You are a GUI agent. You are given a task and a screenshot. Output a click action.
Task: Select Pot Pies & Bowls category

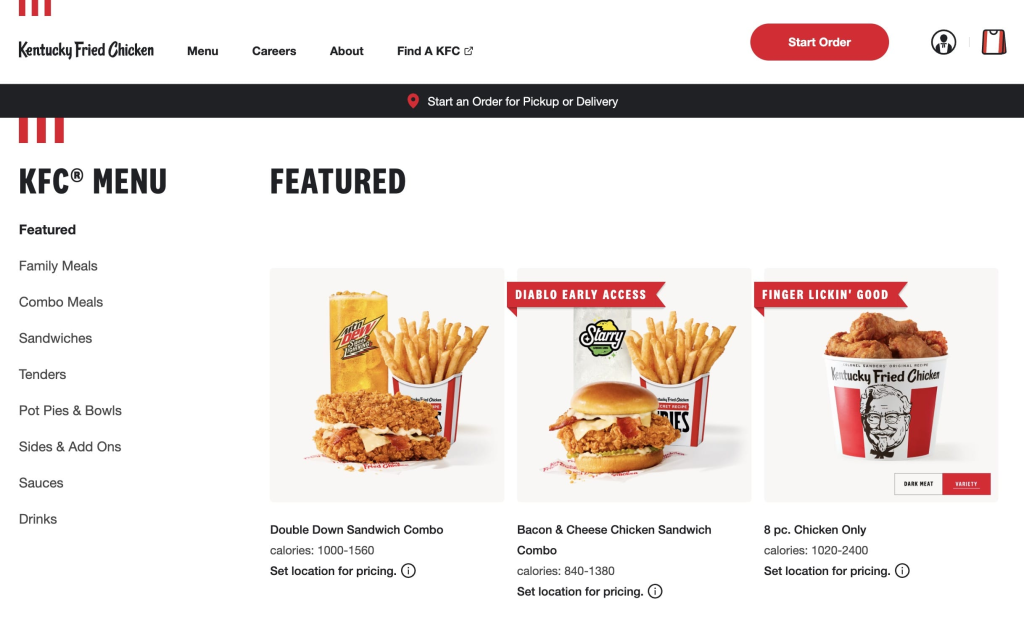pos(70,410)
